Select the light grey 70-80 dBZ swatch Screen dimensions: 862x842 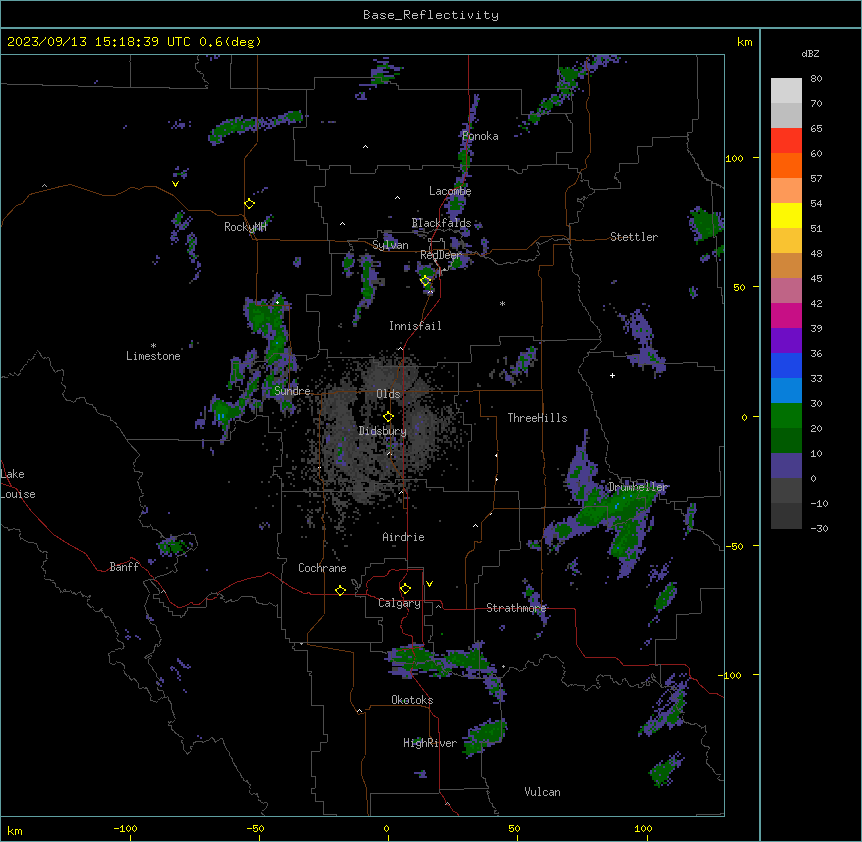tap(786, 91)
